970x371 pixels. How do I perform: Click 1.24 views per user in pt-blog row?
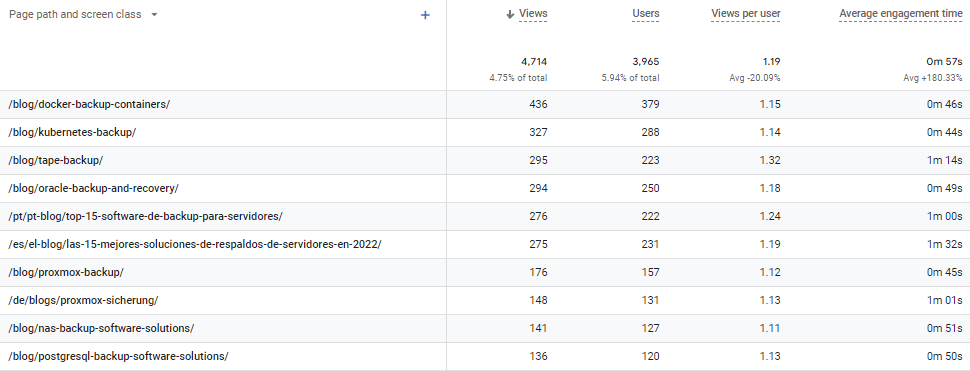pyautogui.click(x=771, y=216)
